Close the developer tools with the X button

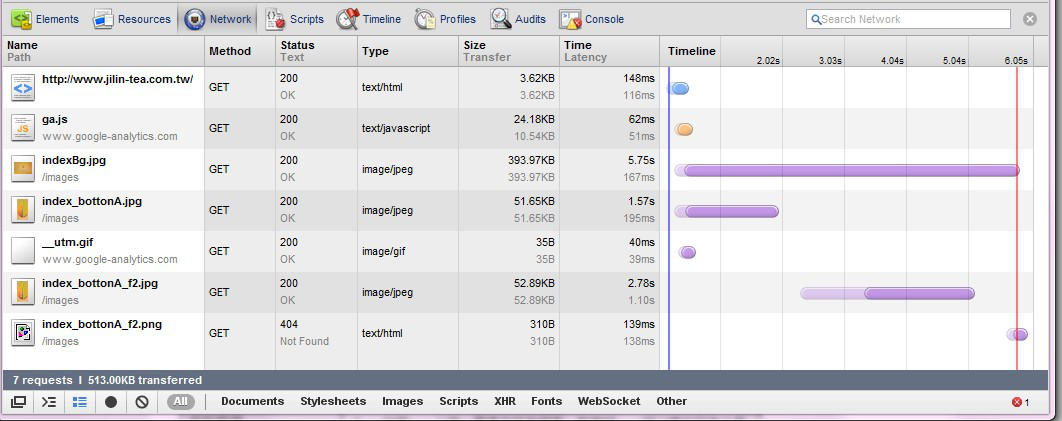pos(1030,19)
